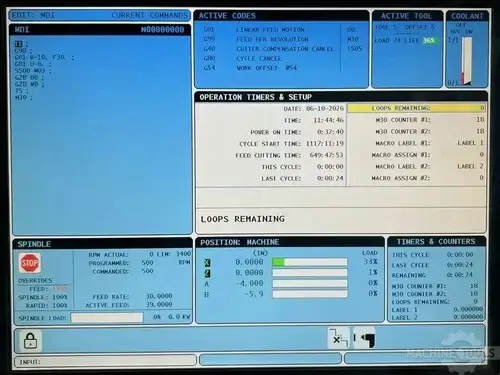Click the spindle PROGRAMMED 500 RPM value
500x375 pixels.
147,263
